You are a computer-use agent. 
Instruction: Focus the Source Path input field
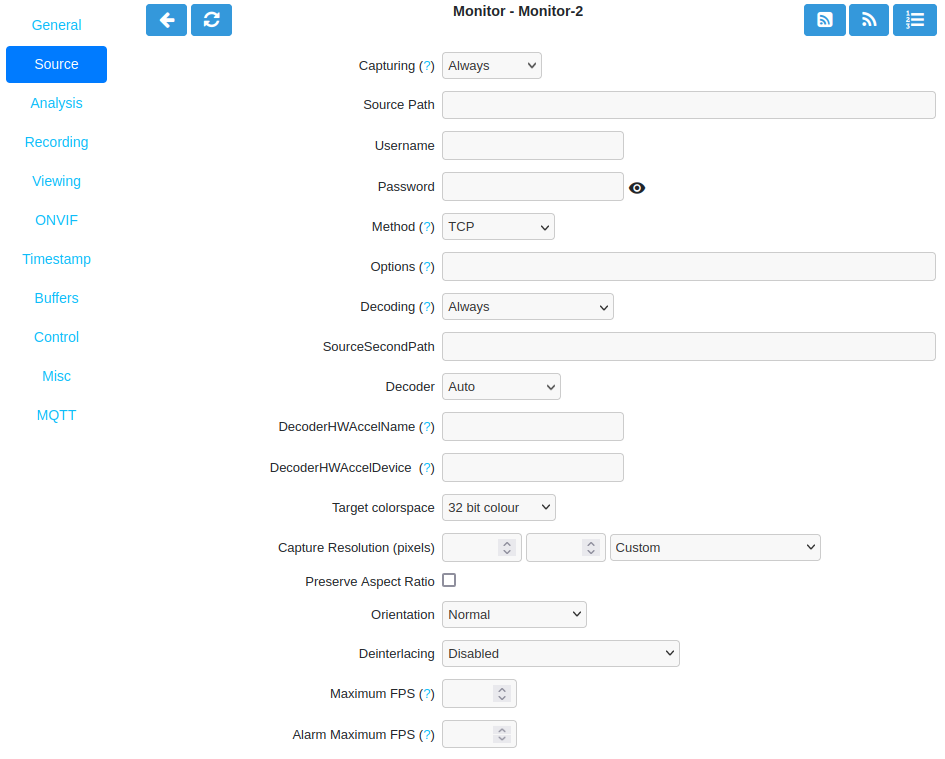pos(689,105)
